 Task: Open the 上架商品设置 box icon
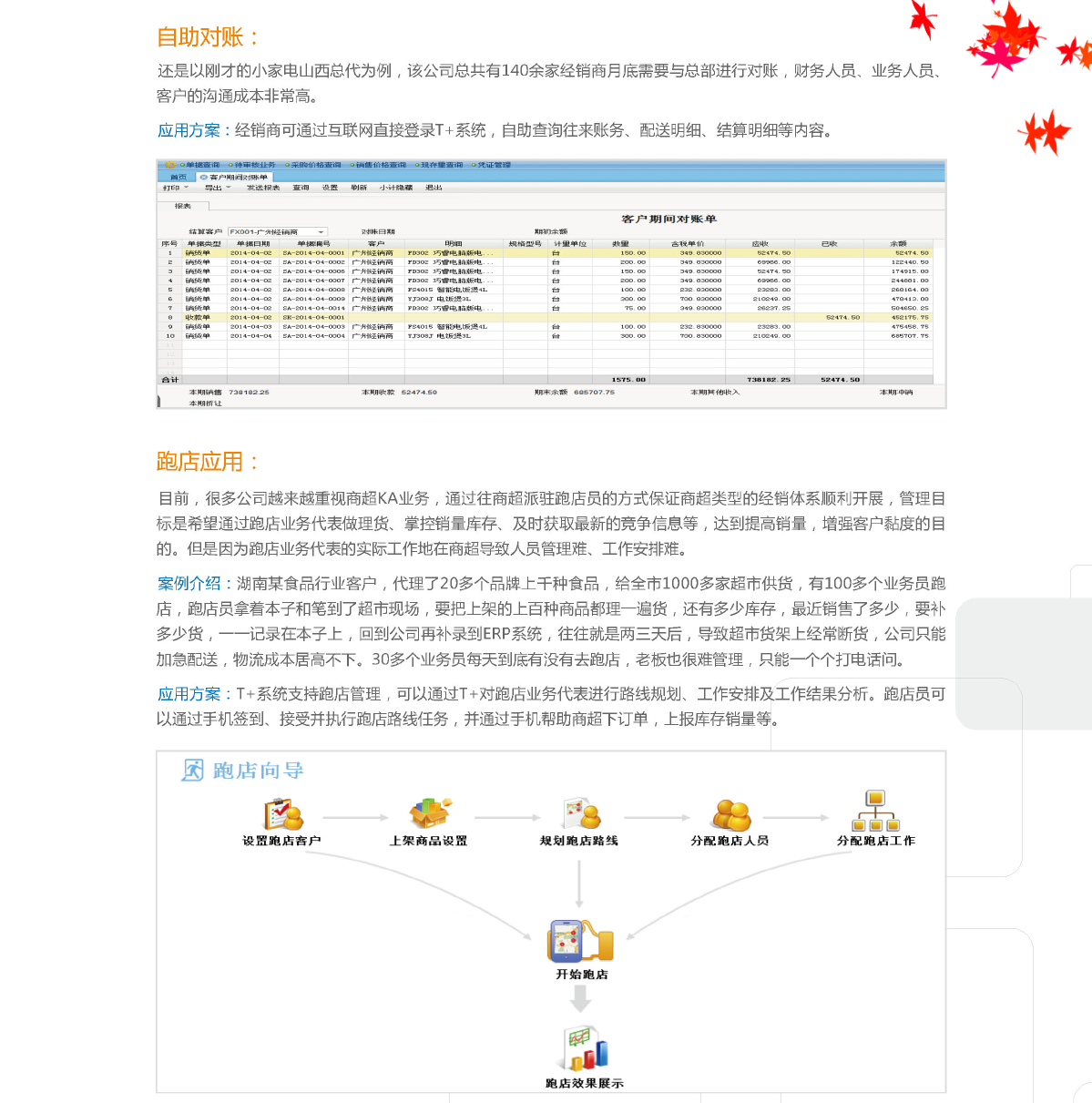(429, 812)
